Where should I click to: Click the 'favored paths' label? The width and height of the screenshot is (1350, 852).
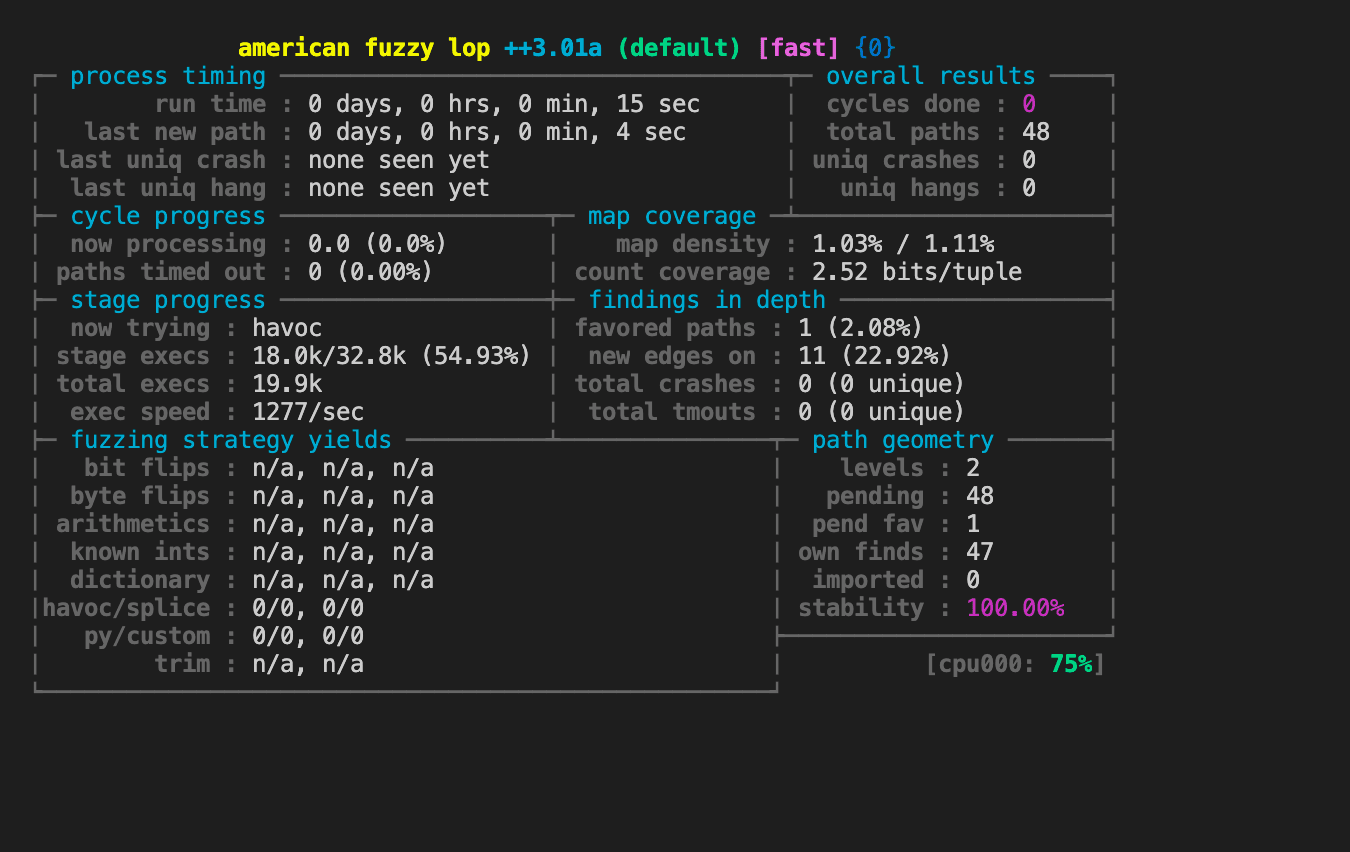pos(665,328)
